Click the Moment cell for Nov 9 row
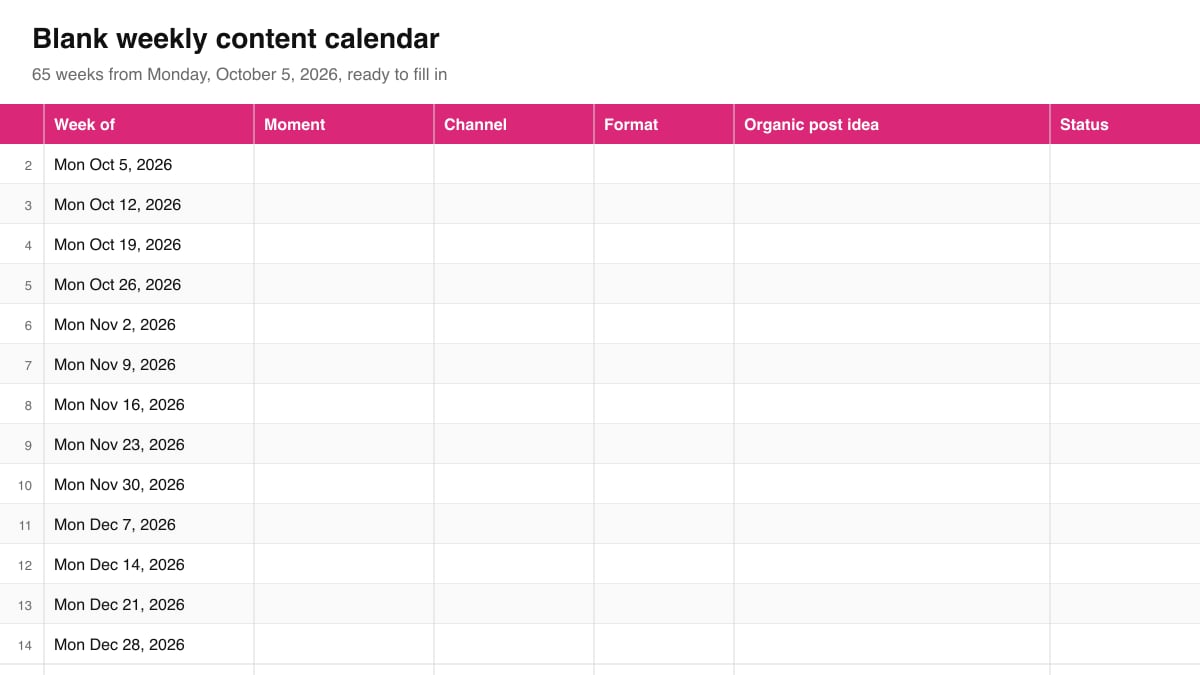 pyautogui.click(x=344, y=364)
